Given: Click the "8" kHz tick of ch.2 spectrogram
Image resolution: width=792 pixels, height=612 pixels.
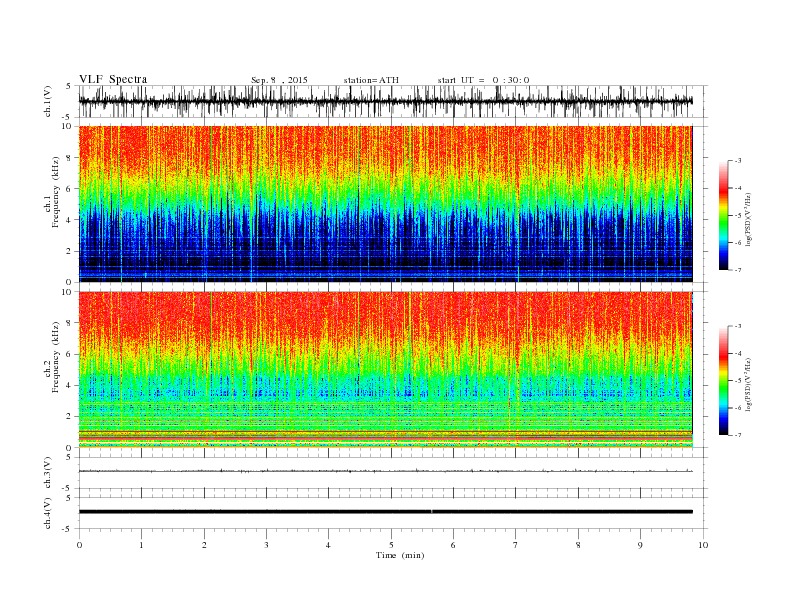Looking at the screenshot, I should pyautogui.click(x=69, y=323).
